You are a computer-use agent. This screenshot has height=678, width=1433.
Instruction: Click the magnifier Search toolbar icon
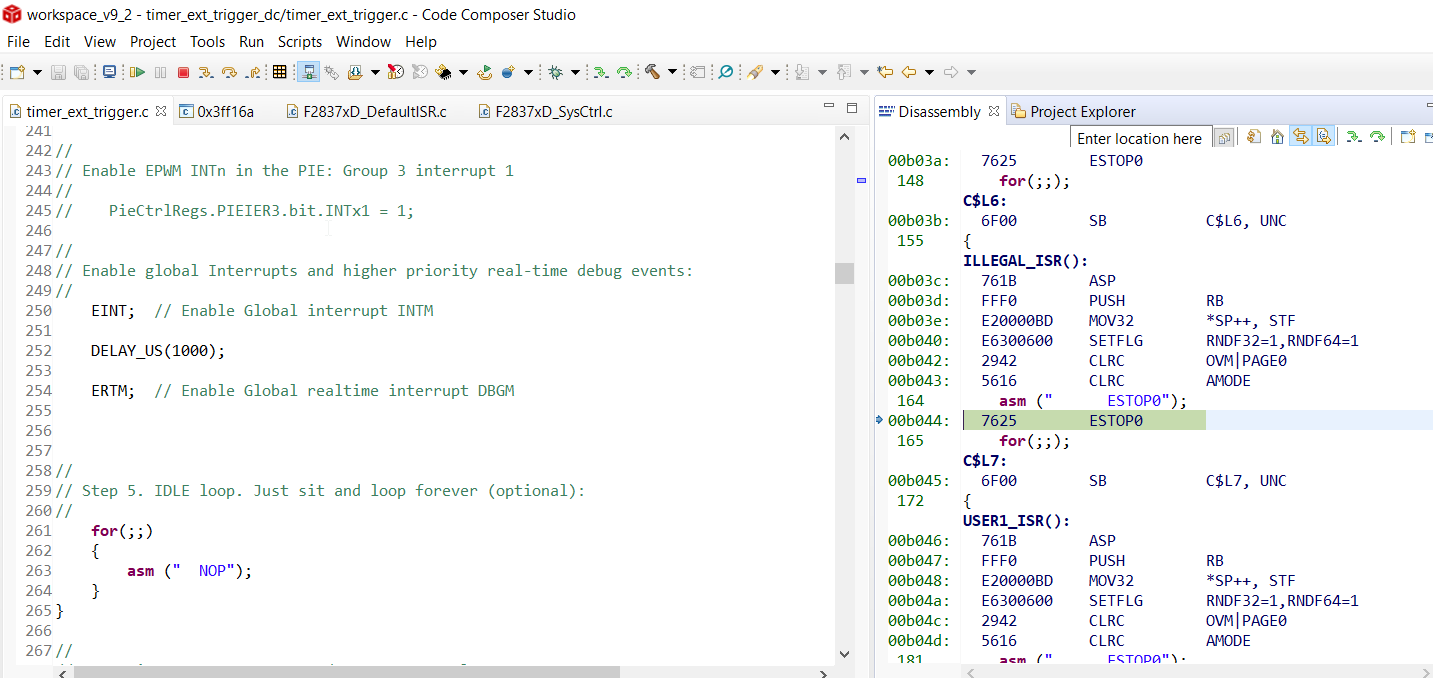pos(725,72)
